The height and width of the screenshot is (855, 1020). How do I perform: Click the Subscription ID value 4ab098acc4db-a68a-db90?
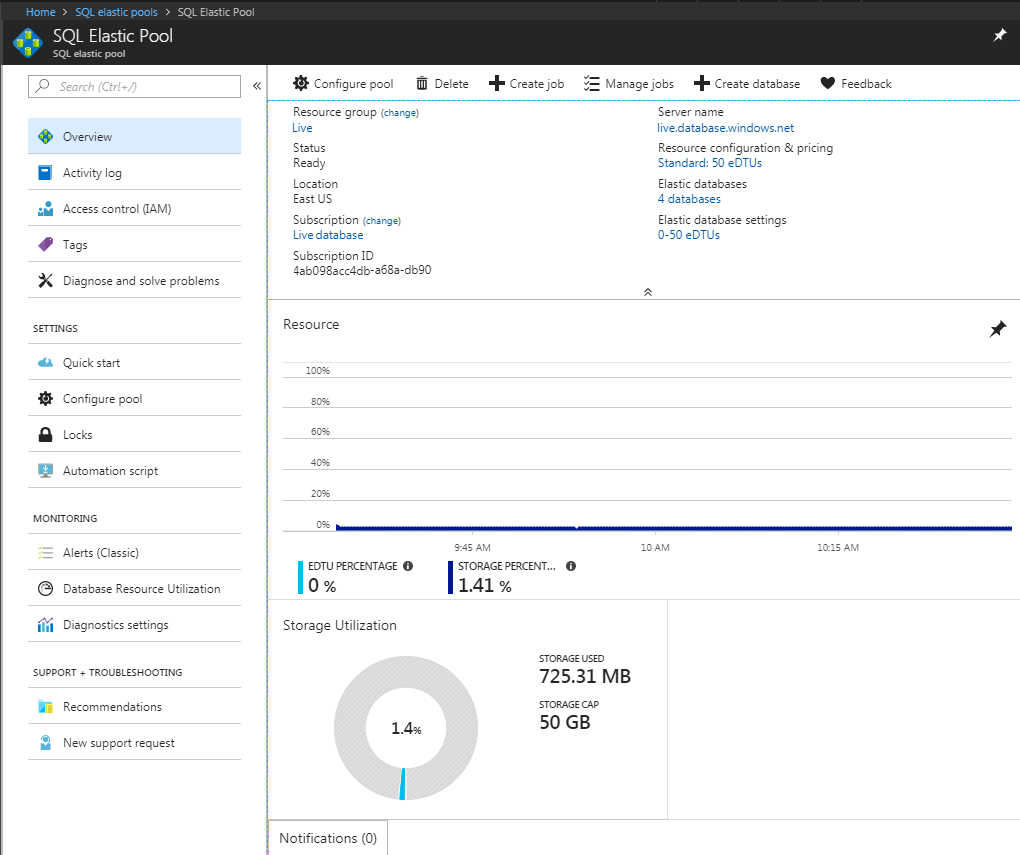(x=362, y=270)
